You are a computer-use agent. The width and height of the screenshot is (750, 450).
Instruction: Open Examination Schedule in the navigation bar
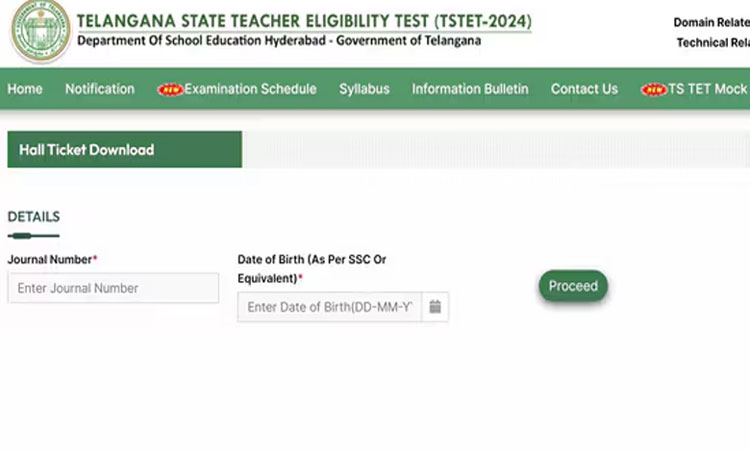pos(251,89)
